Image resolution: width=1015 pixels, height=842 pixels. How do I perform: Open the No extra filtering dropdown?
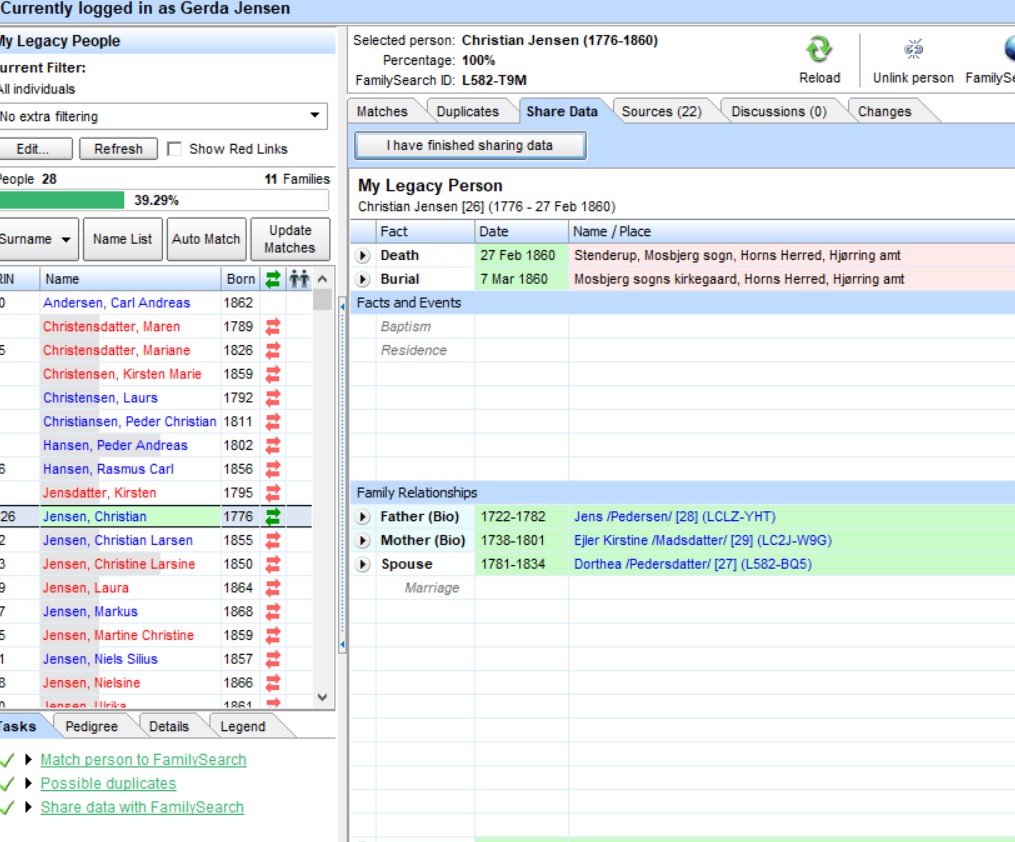pos(315,116)
